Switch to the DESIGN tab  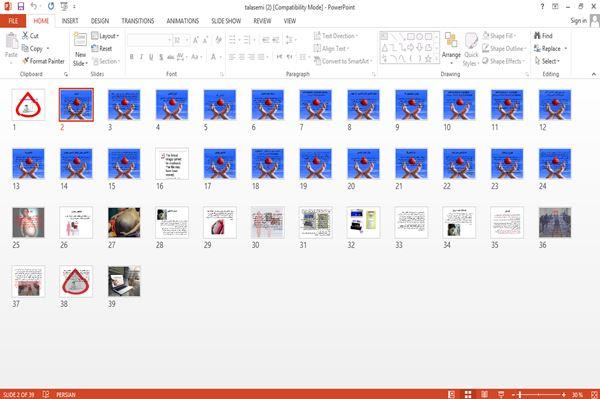[x=100, y=21]
